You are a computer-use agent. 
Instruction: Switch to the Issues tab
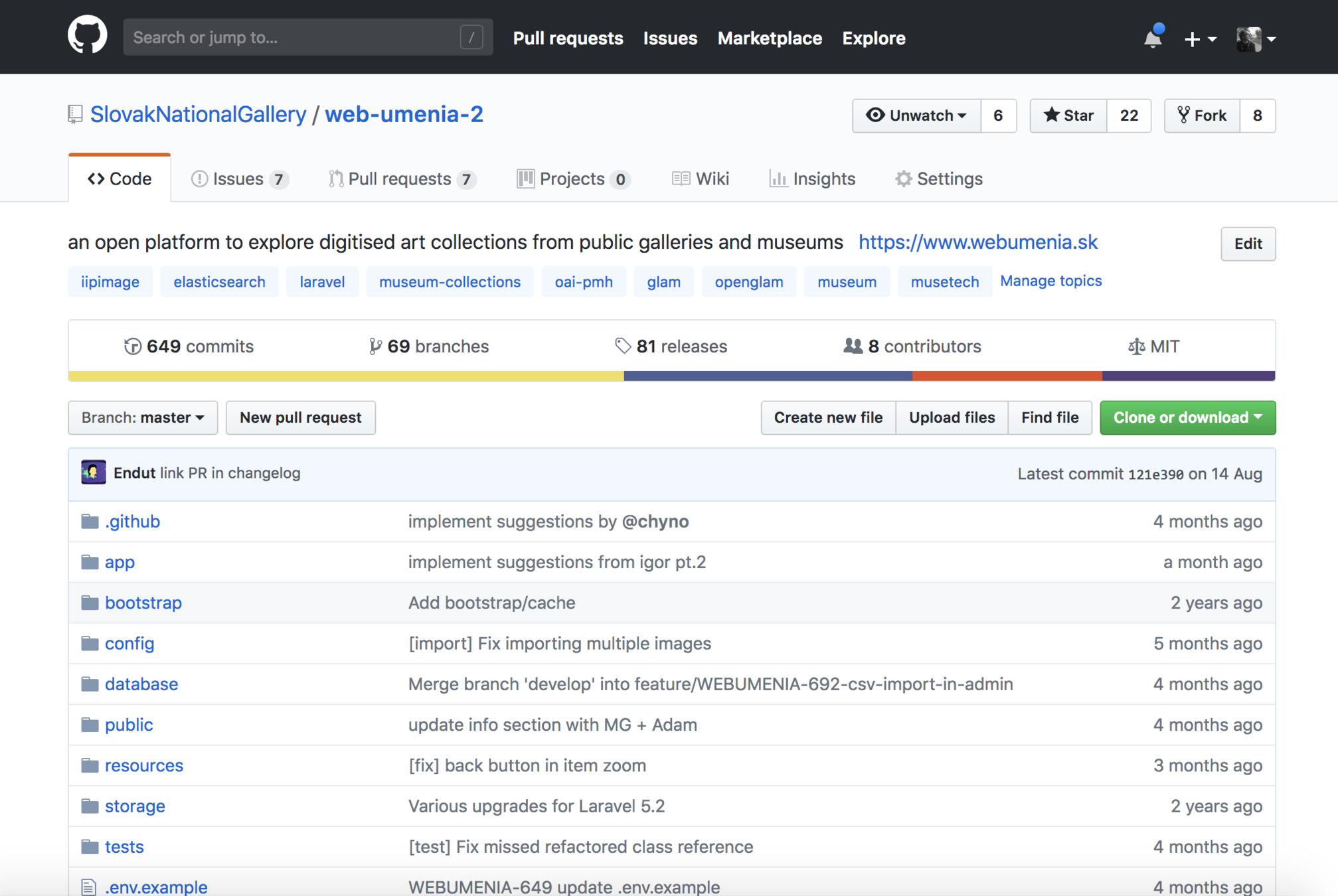coord(238,179)
